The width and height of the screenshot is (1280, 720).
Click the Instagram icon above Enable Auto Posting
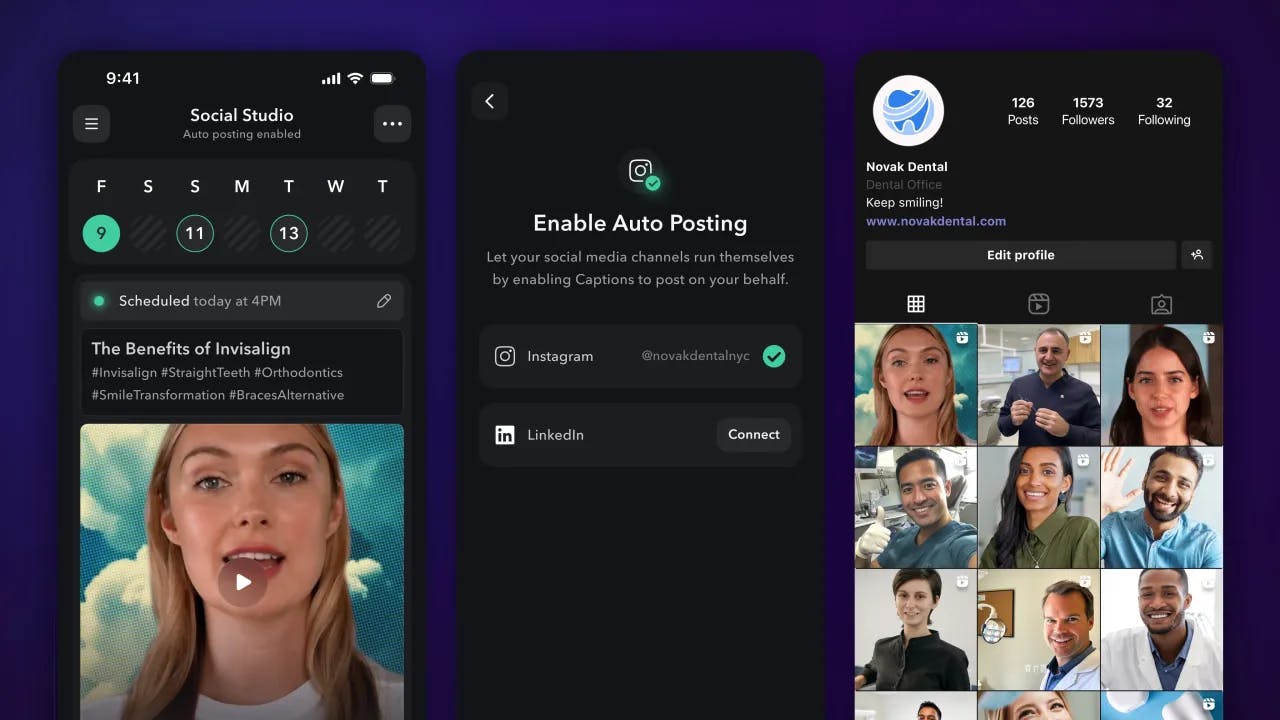tap(640, 171)
